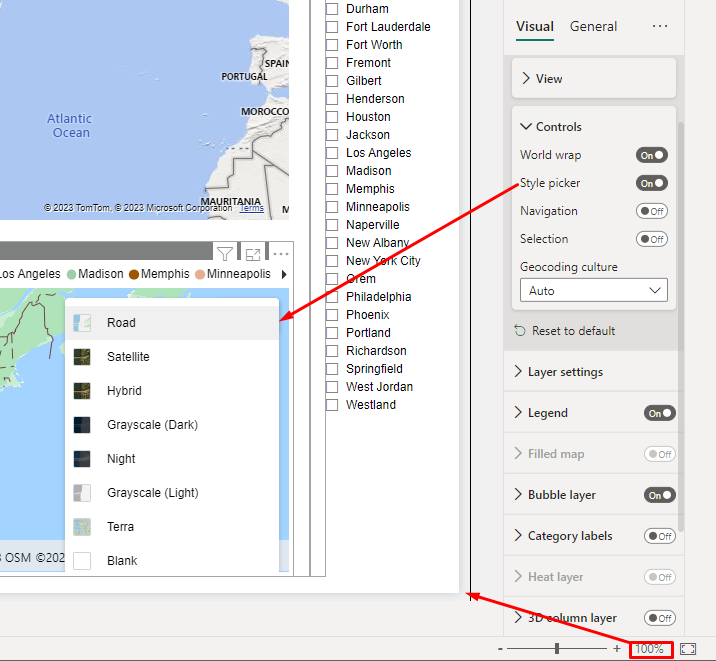Toggle World wrap switch off

click(652, 155)
